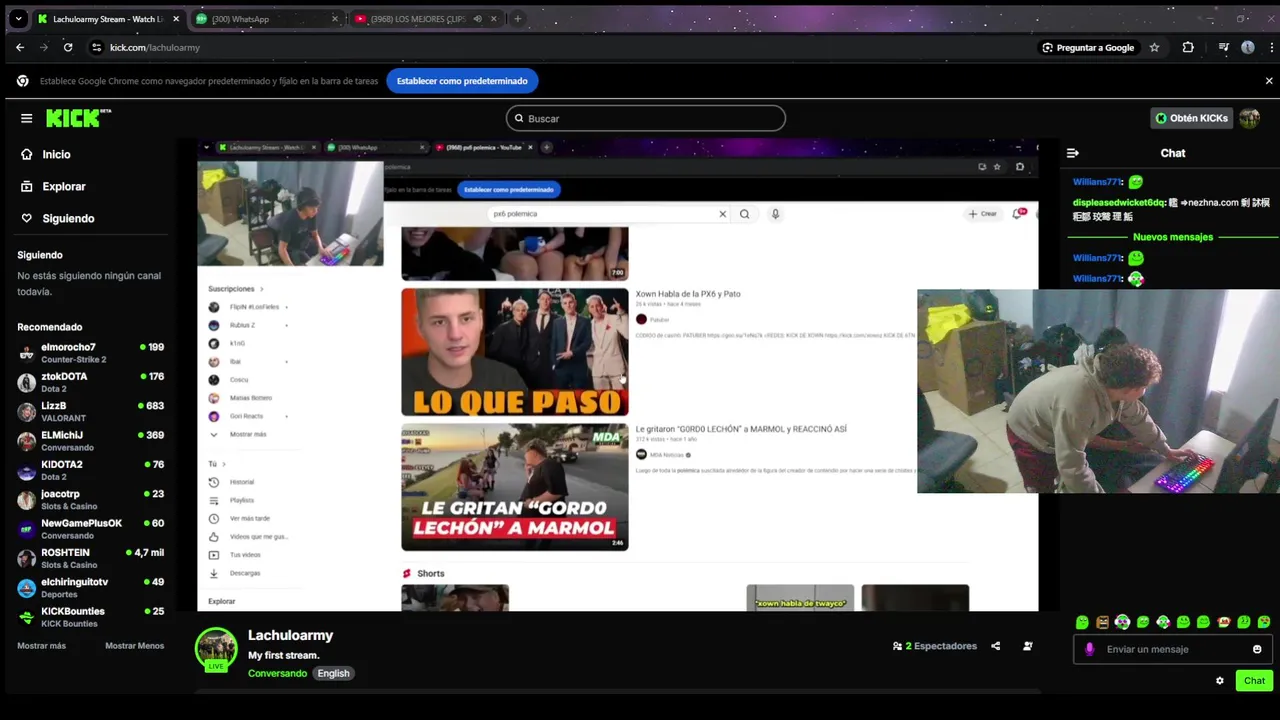Collapse the chat panel arrow icon
The height and width of the screenshot is (720, 1280).
pyautogui.click(x=1072, y=153)
